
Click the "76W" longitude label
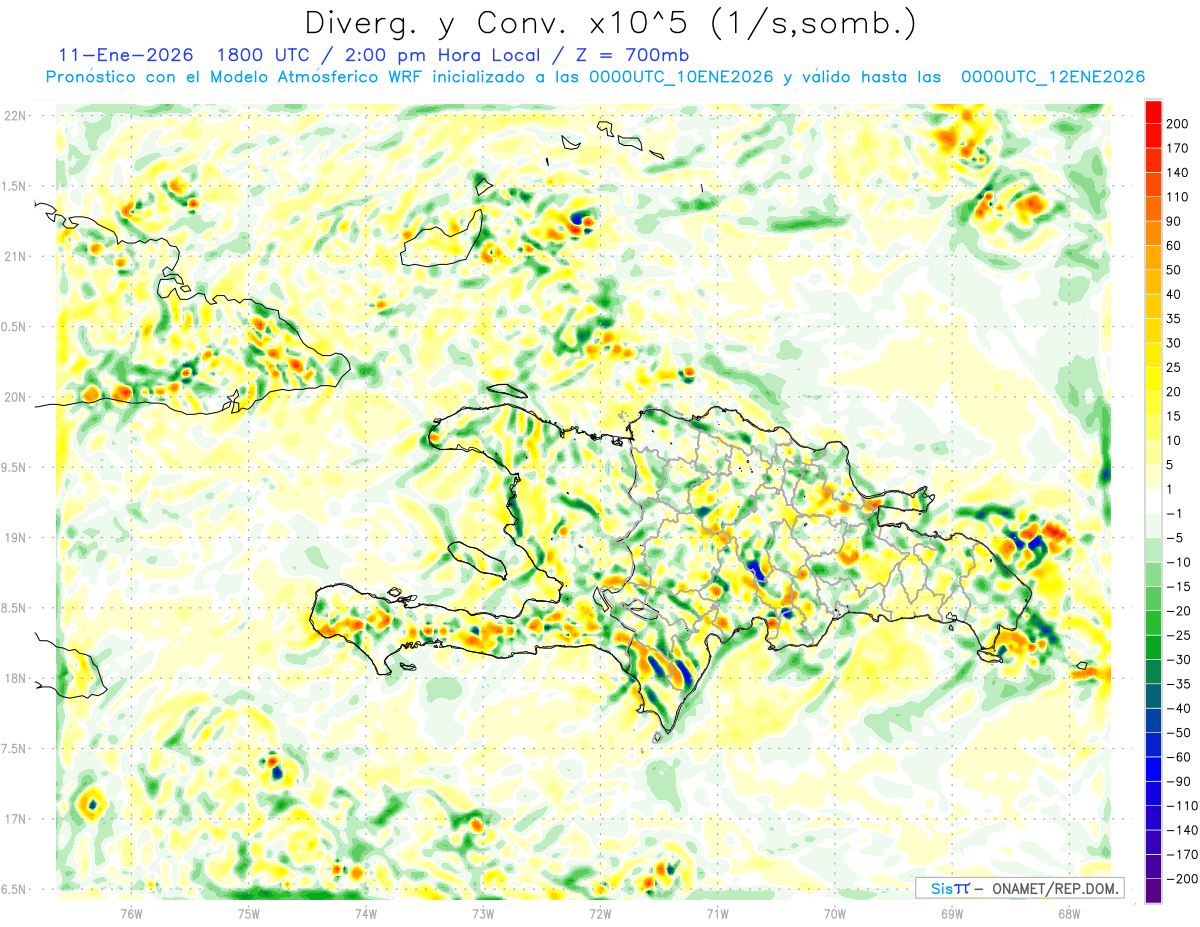tap(132, 912)
